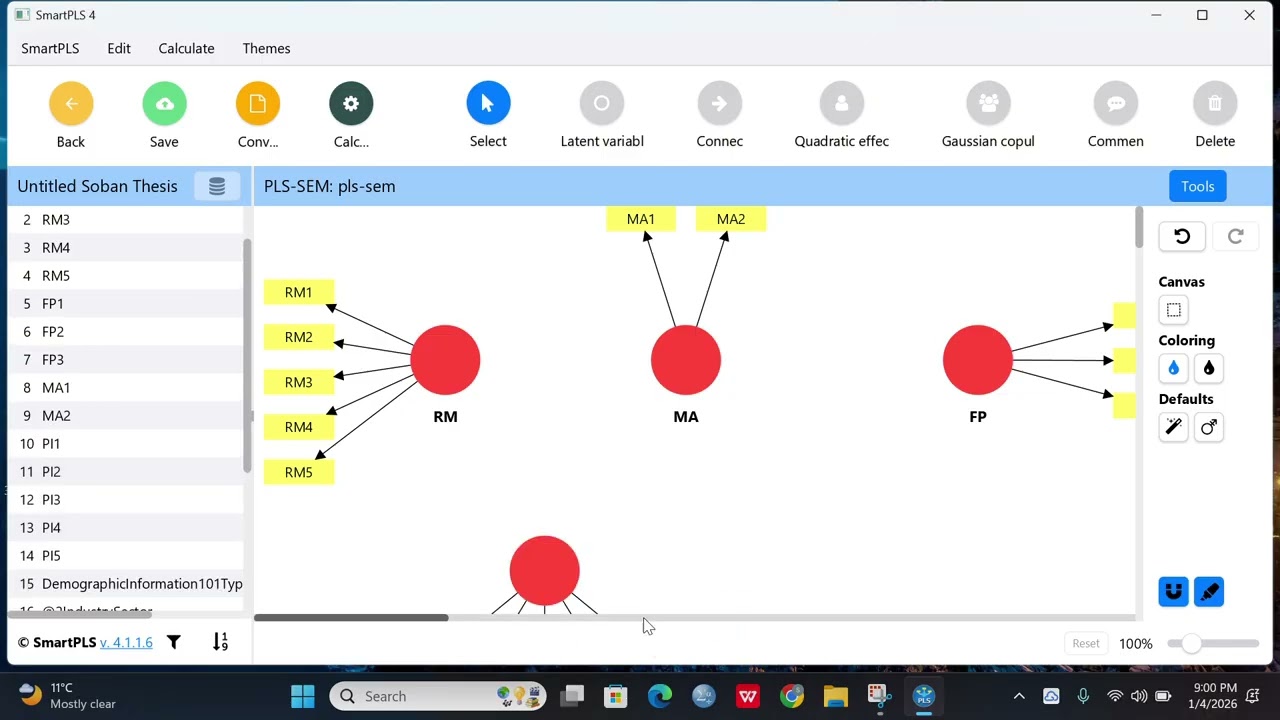Open Microsoft Edge from the taskbar
The image size is (1280, 720).
(x=660, y=696)
